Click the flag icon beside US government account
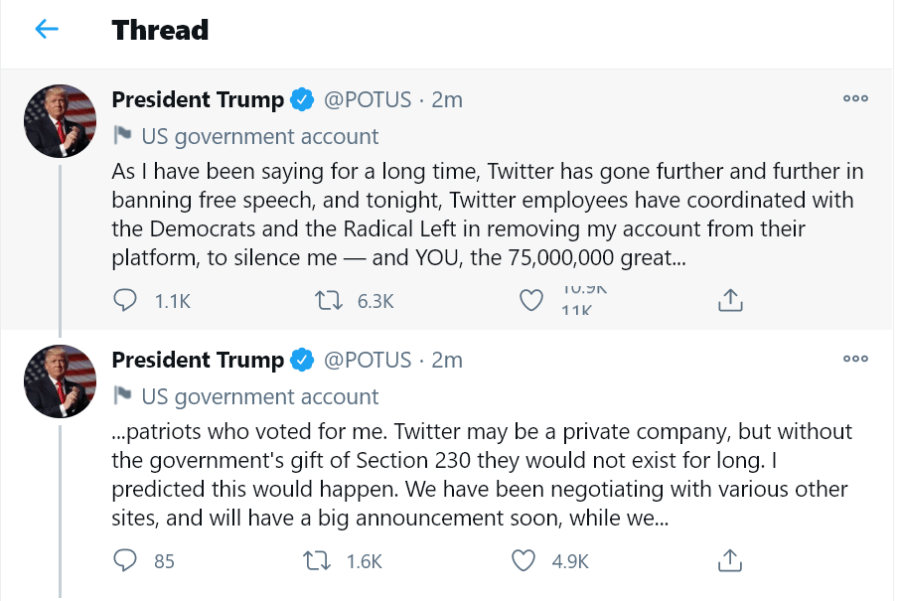Screen dimensions: 899x601 tap(122, 136)
